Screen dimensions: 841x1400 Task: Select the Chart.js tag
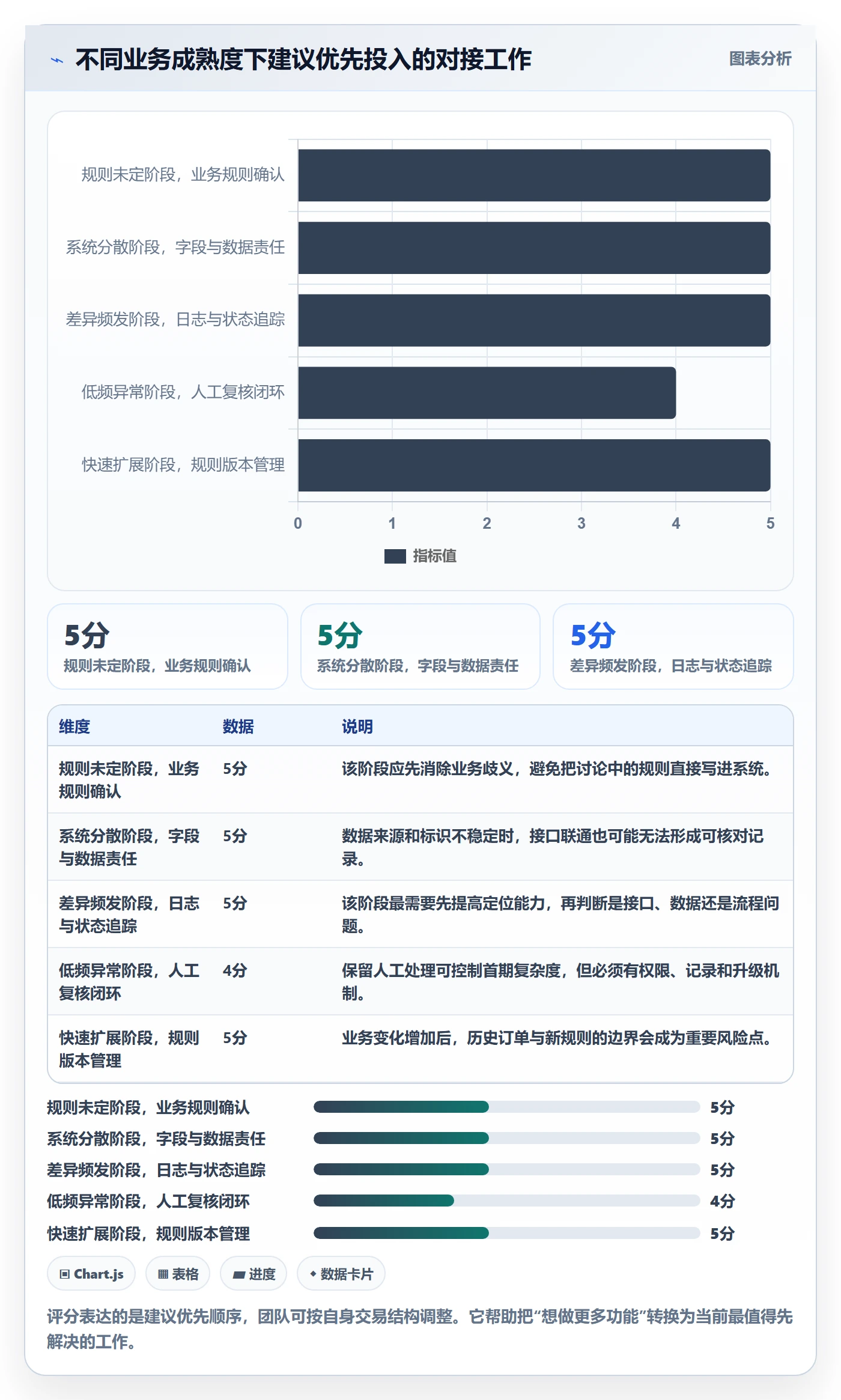[x=91, y=1274]
